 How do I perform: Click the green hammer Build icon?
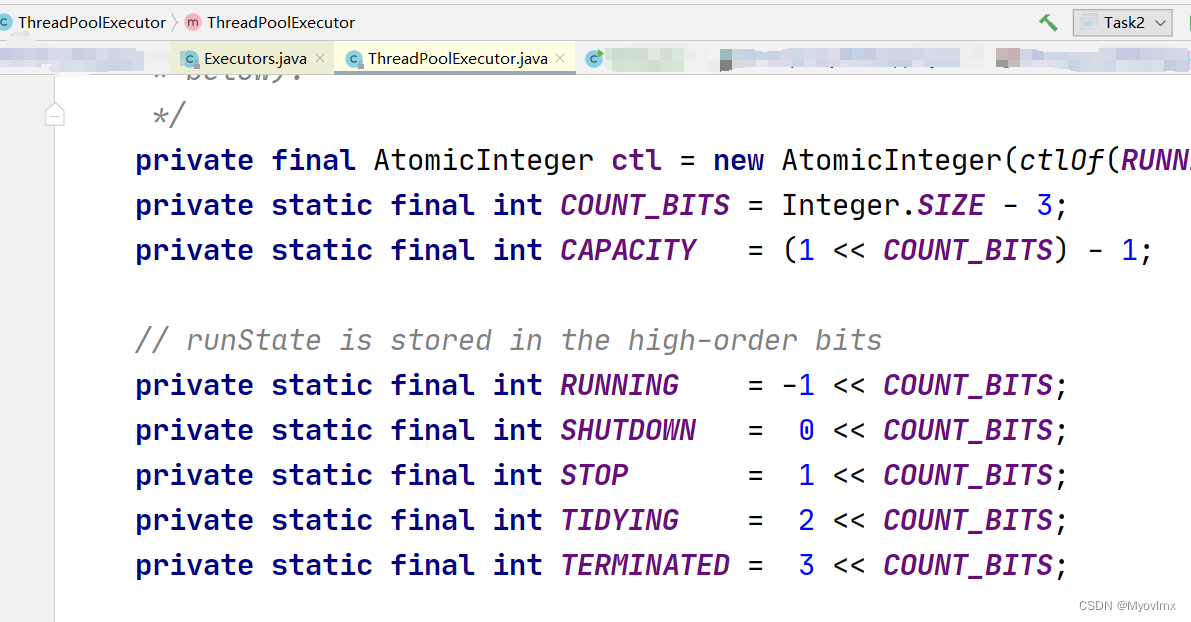tap(1048, 22)
